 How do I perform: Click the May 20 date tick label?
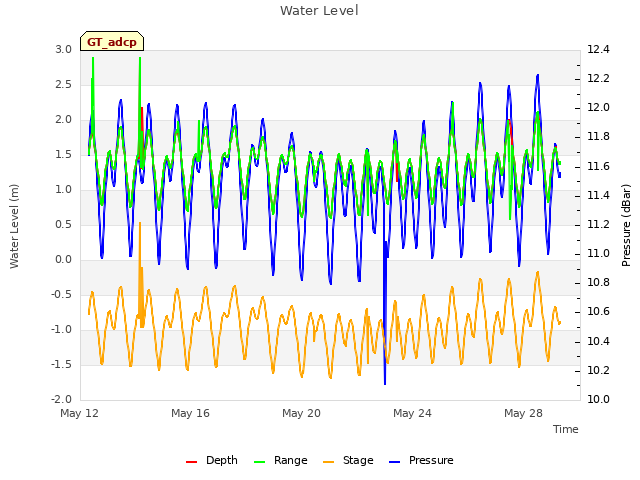tap(301, 413)
